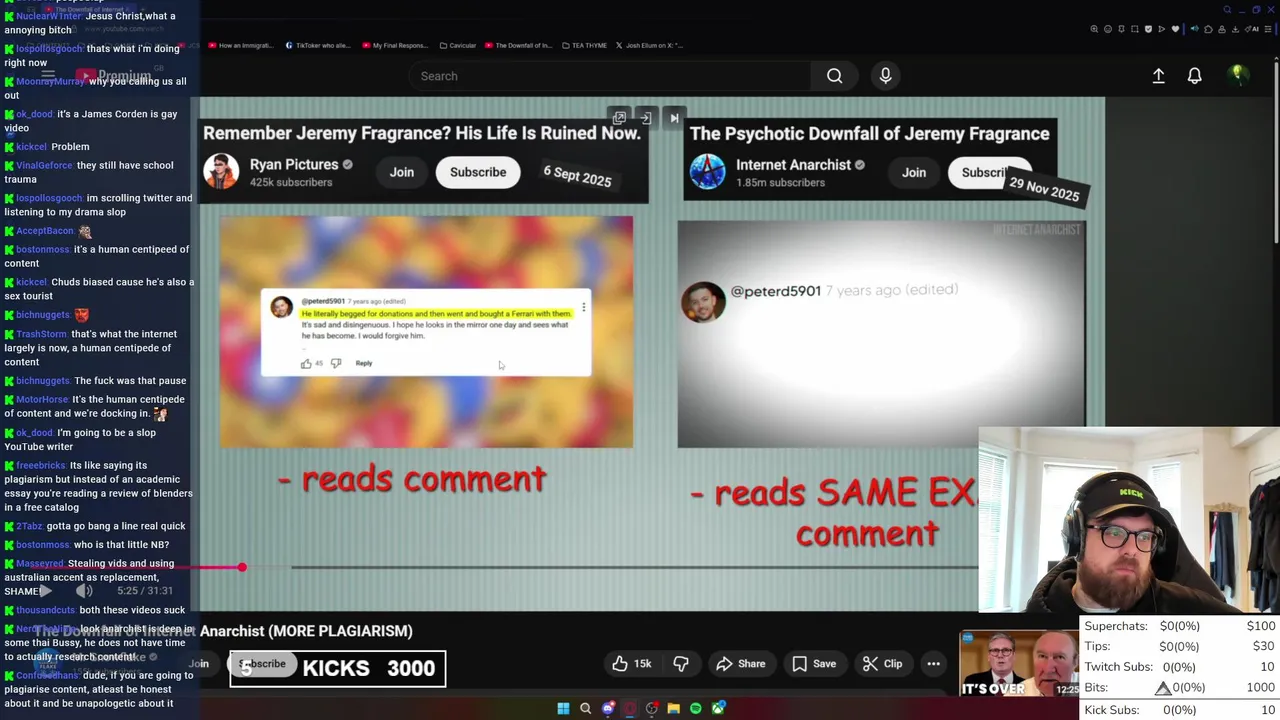Open the 'Josh Ellum on X' bookmark
1280x720 pixels.
pyautogui.click(x=649, y=45)
